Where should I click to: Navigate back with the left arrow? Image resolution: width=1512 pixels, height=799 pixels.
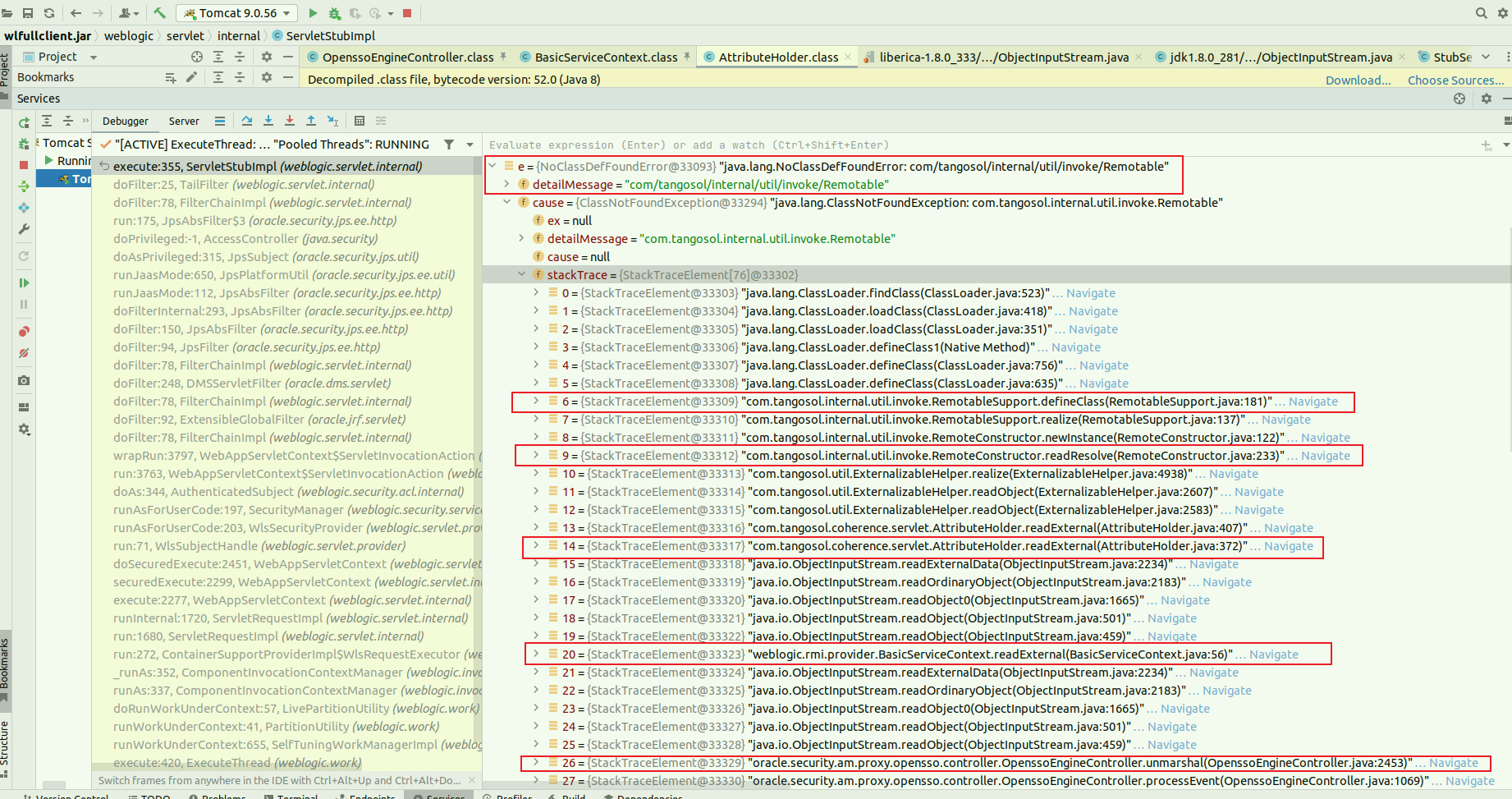point(76,13)
